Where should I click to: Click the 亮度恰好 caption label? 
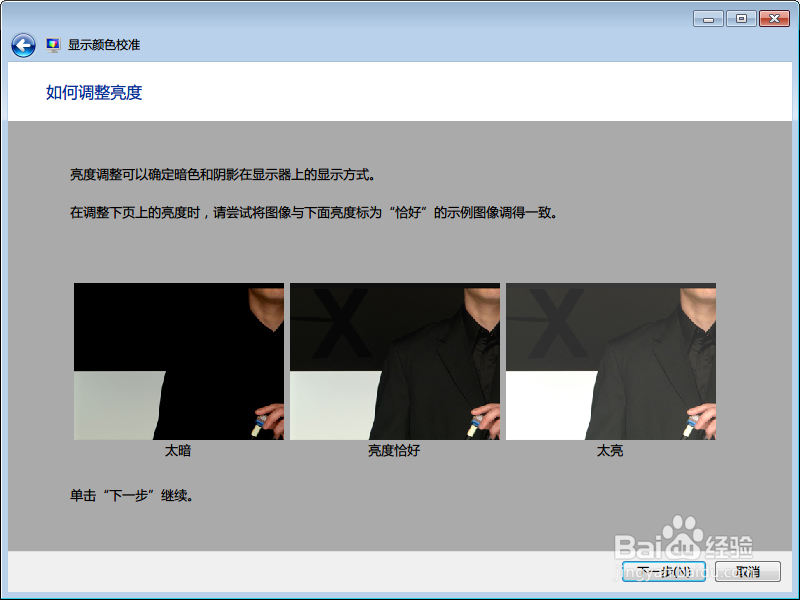[x=396, y=450]
